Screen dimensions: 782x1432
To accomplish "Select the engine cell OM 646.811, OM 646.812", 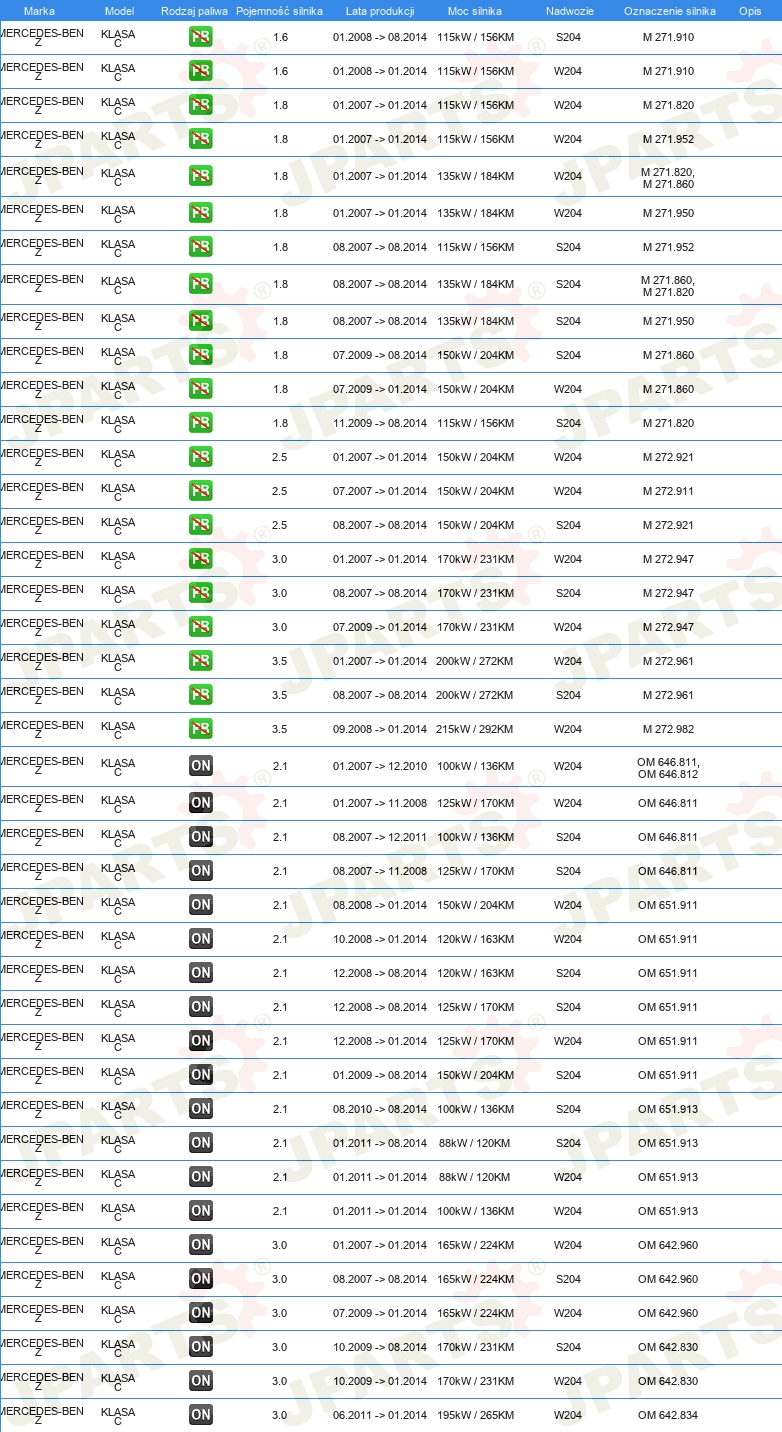I will coord(668,767).
